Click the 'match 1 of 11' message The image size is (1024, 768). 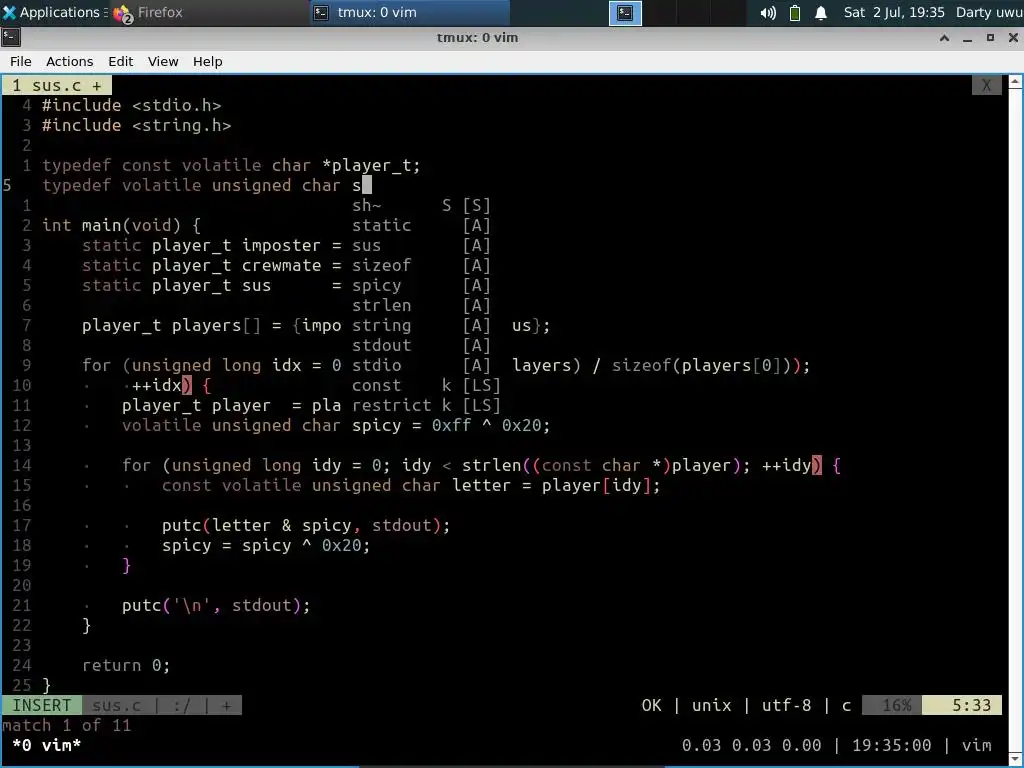pos(67,726)
